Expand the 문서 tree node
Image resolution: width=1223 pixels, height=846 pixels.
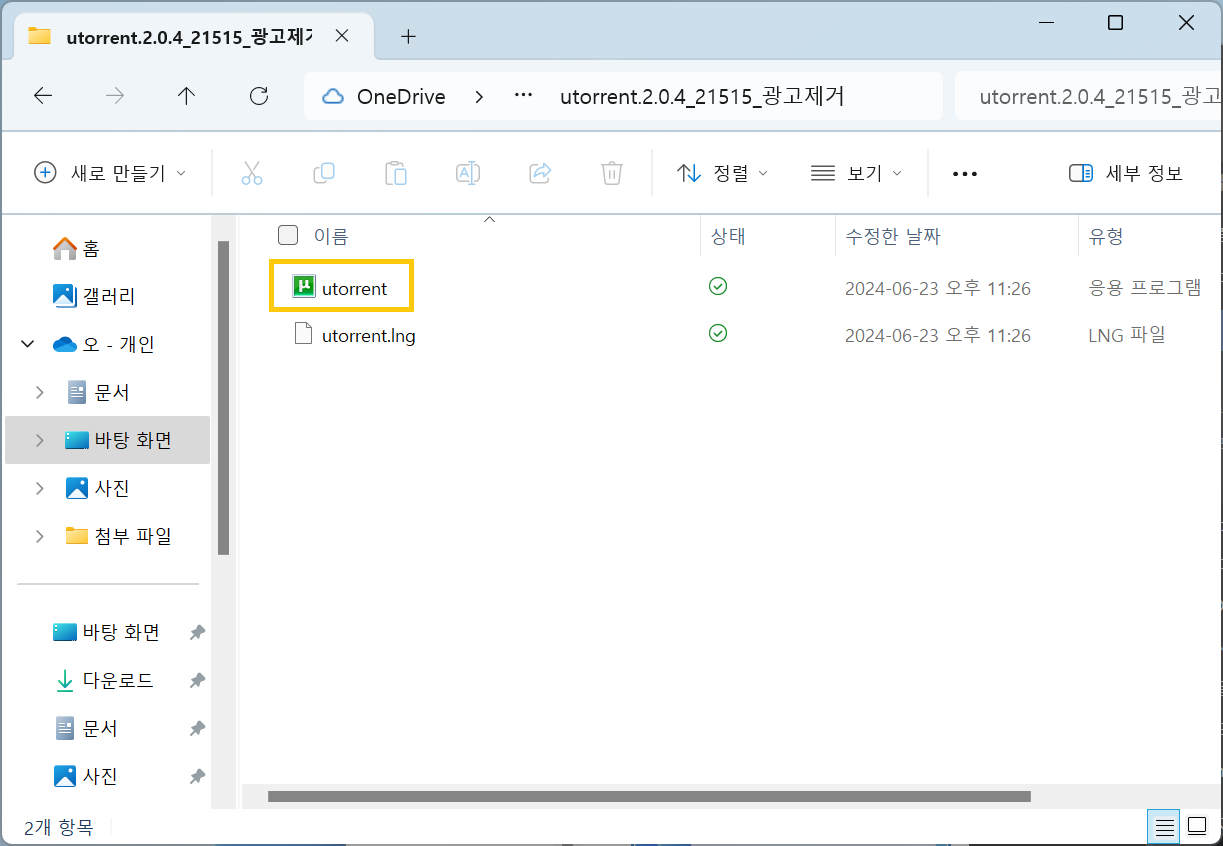40,392
